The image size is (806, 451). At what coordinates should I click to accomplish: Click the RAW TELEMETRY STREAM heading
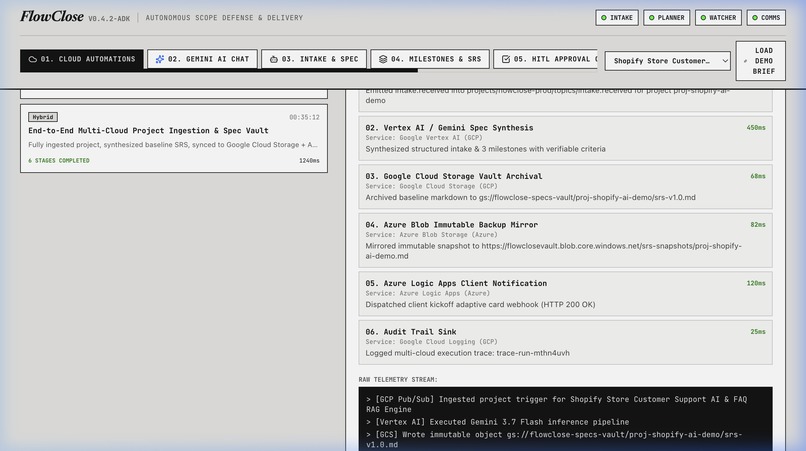(398, 380)
